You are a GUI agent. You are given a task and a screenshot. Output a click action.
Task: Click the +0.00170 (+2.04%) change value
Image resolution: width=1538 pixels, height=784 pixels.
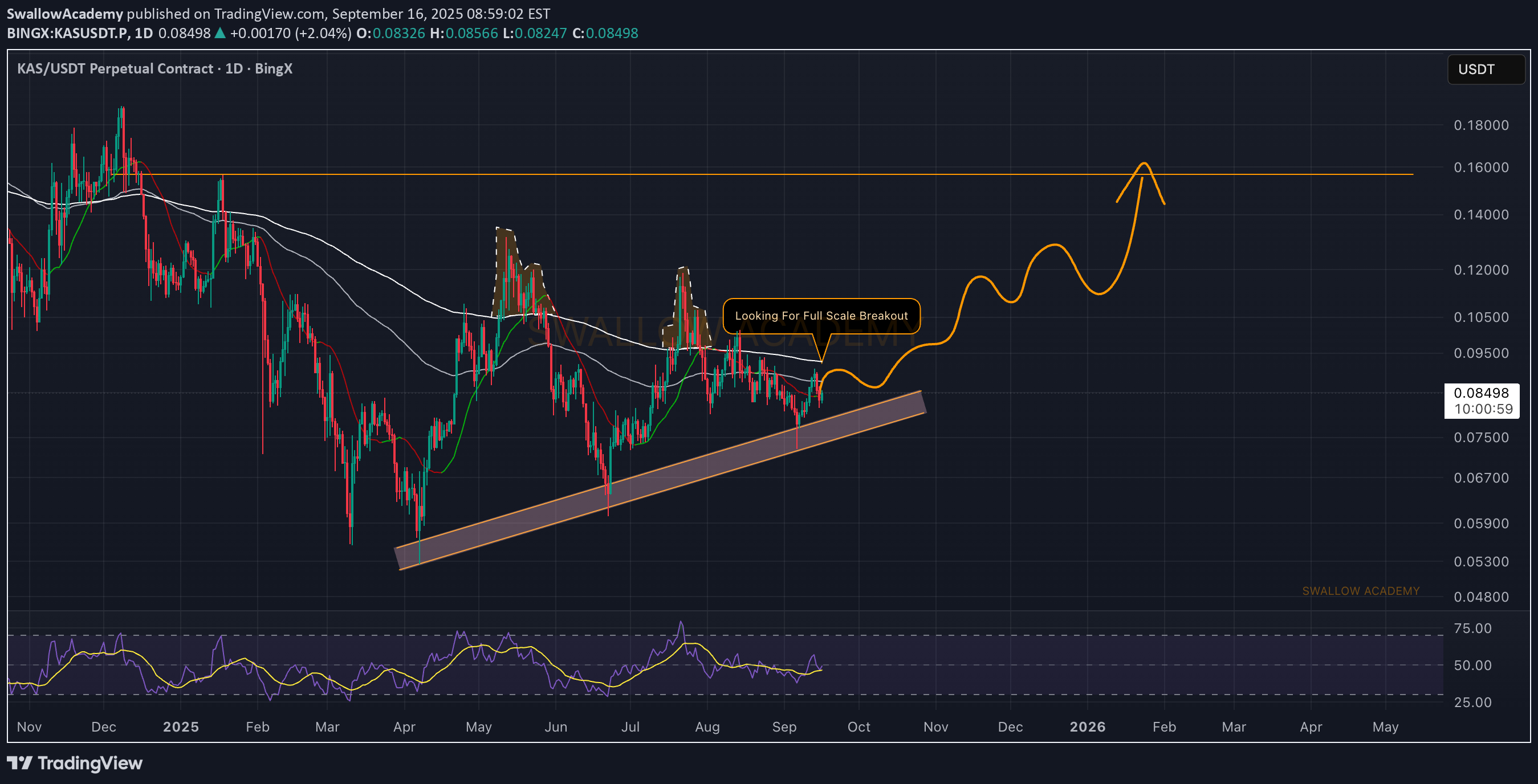click(290, 33)
